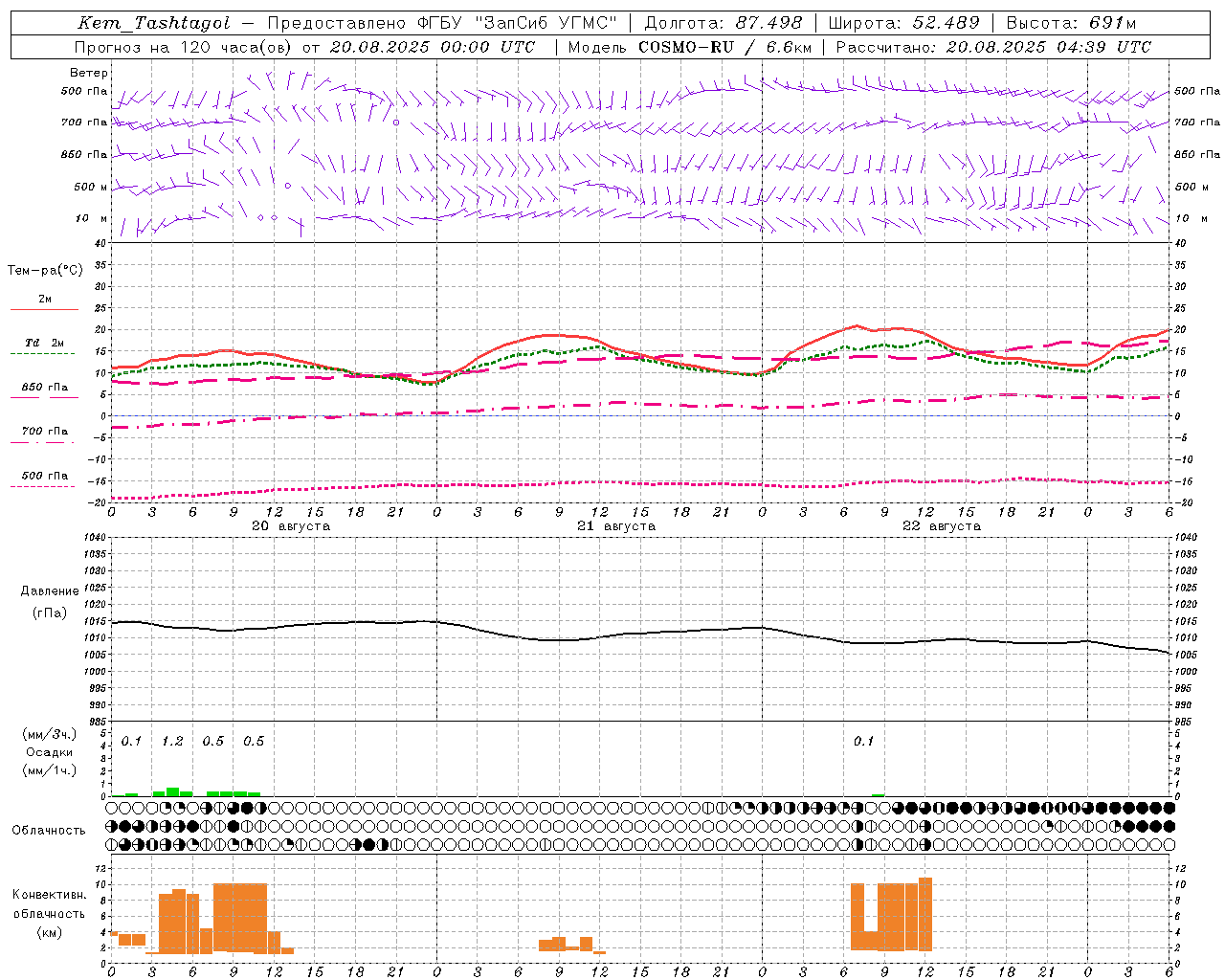Click the Долгота: 87.498 value
The width and height of the screenshot is (1225, 980).
(x=723, y=23)
